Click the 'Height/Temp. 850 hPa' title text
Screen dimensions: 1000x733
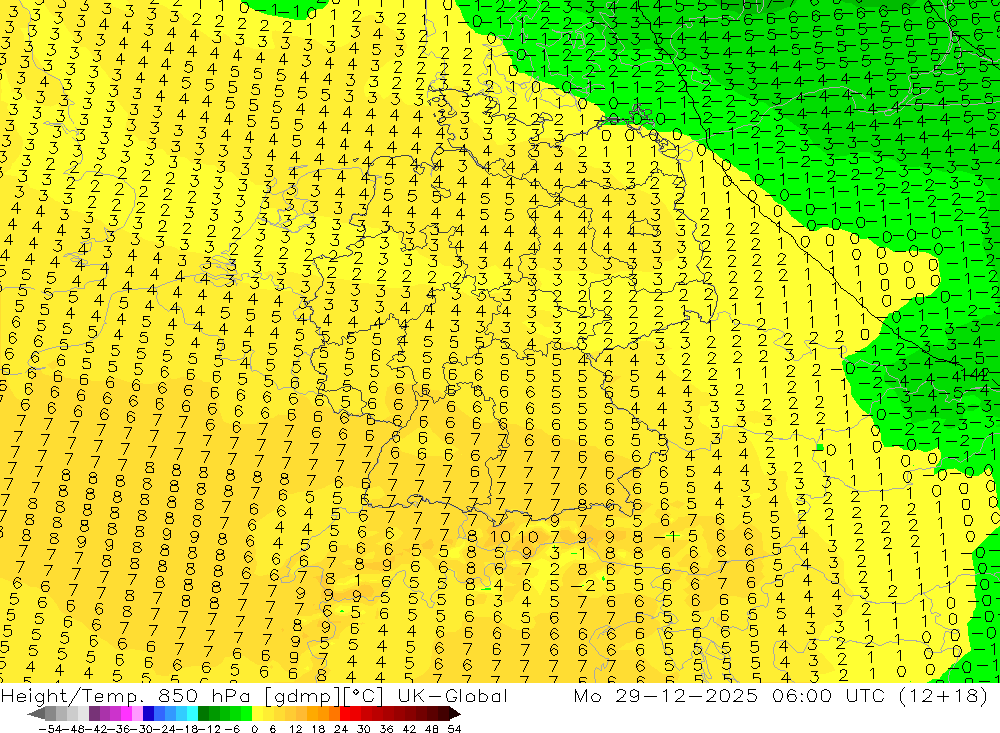(126, 696)
